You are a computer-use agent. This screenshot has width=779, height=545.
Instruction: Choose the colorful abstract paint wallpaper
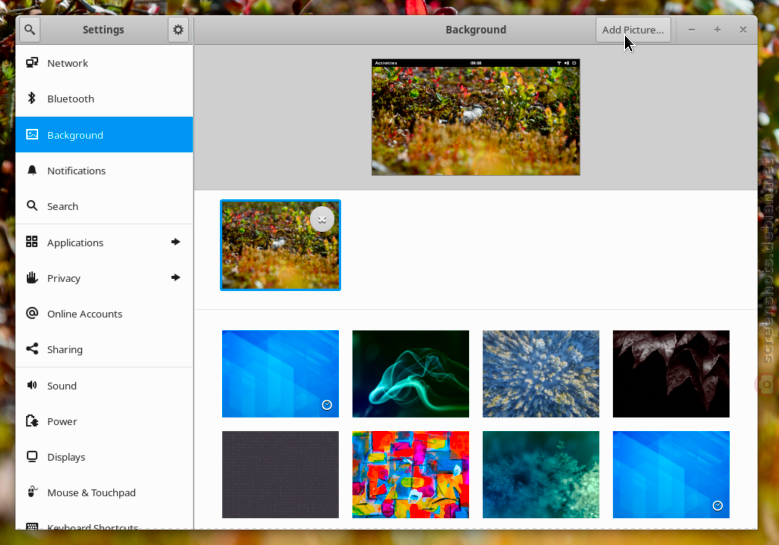click(410, 474)
